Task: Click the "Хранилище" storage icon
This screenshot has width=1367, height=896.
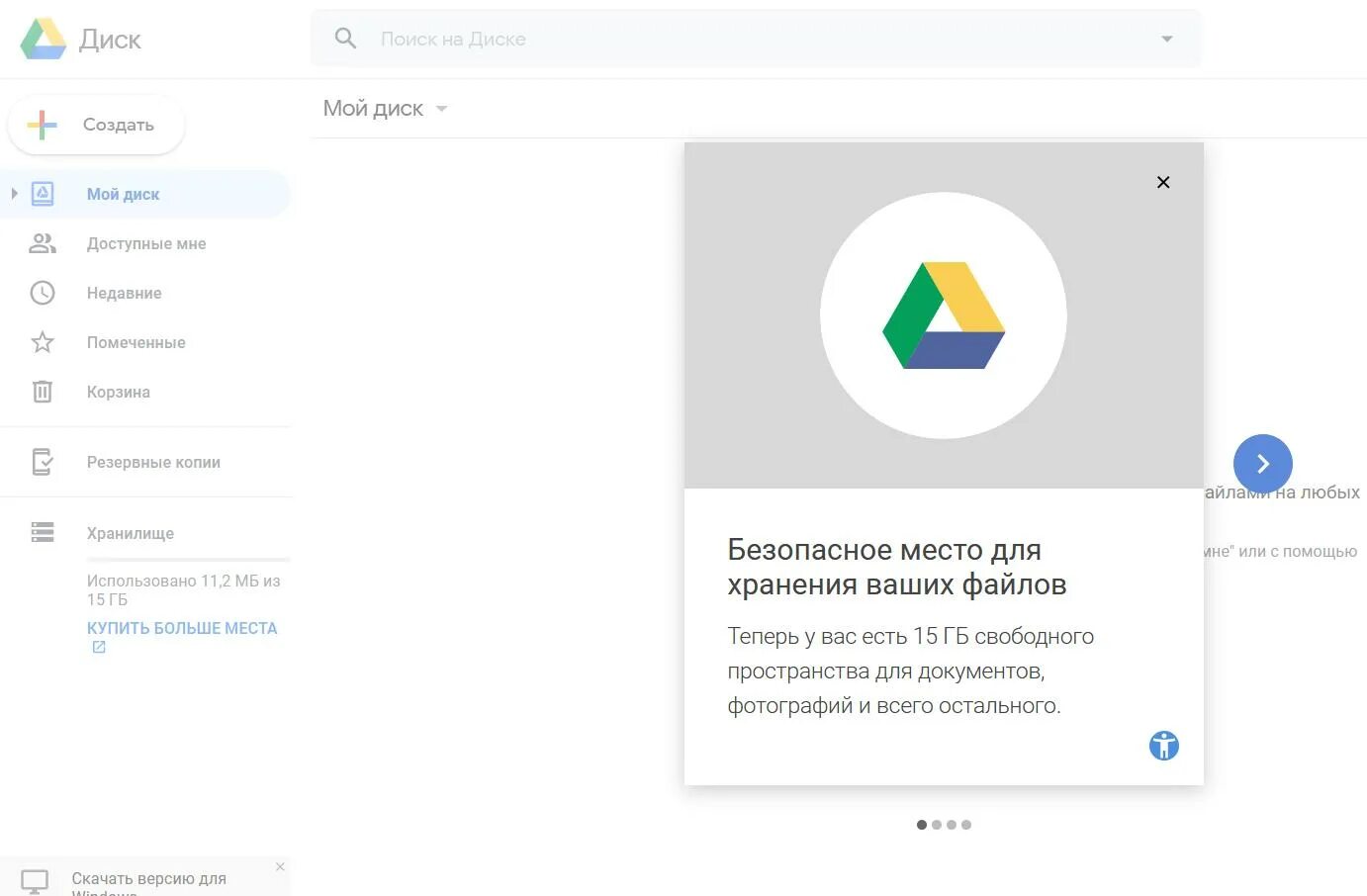Action: pos(43,532)
